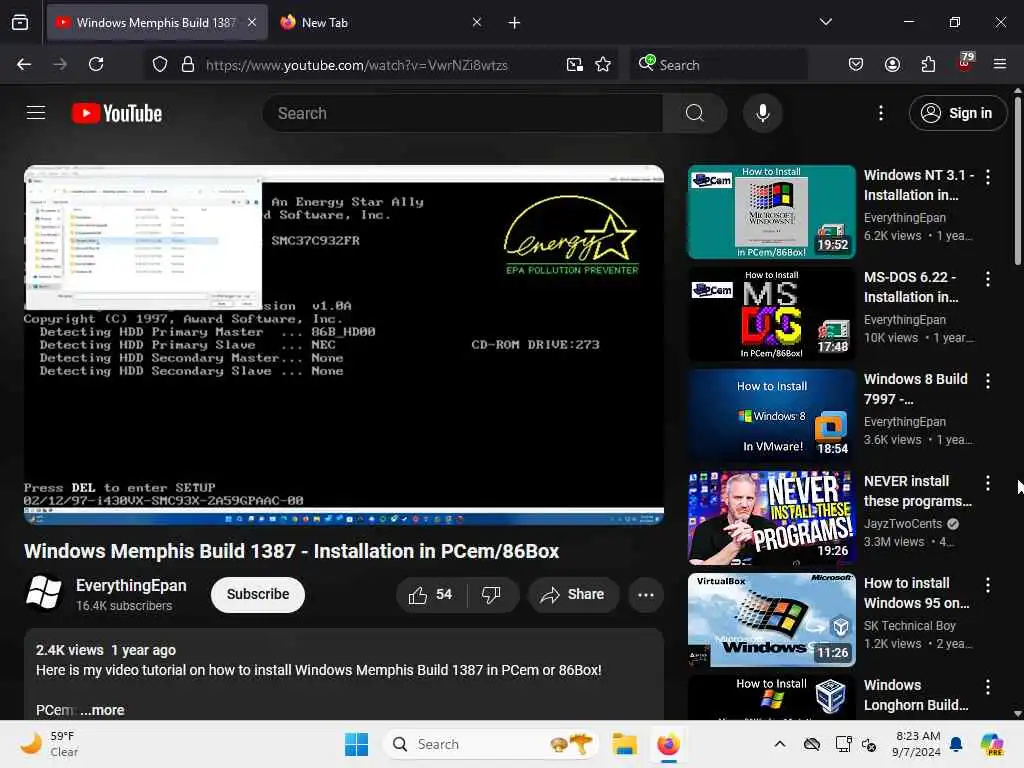The image size is (1024, 768).
Task: Bookmark this page with star icon
Action: coord(603,65)
